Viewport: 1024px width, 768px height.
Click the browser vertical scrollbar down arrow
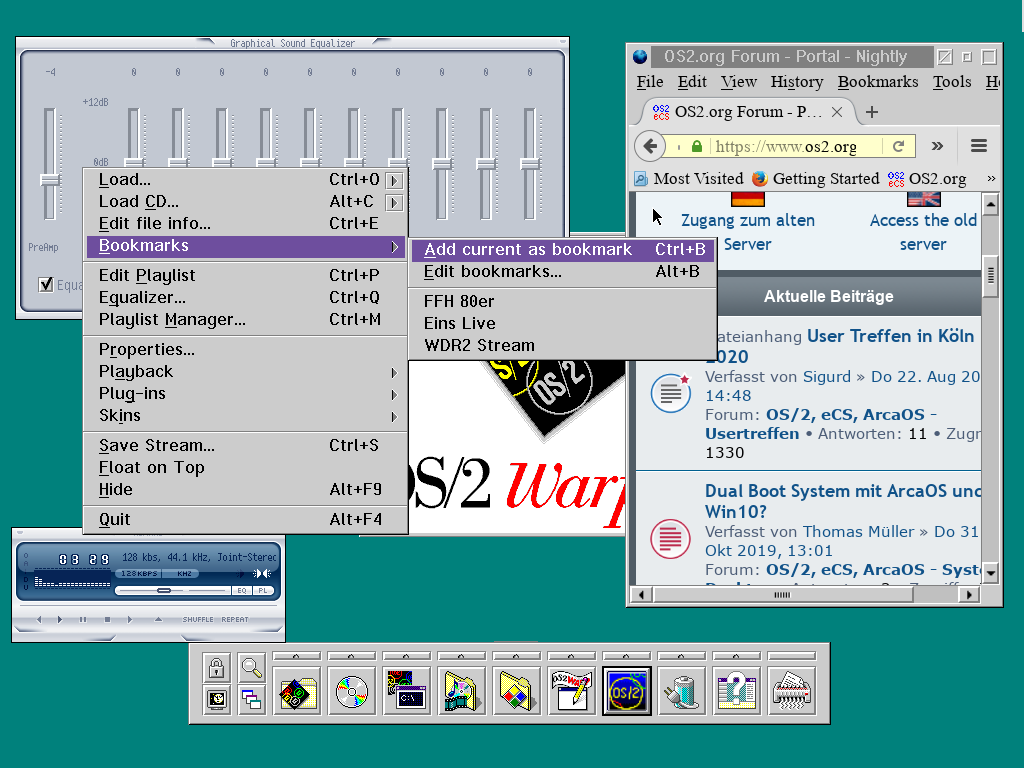991,573
